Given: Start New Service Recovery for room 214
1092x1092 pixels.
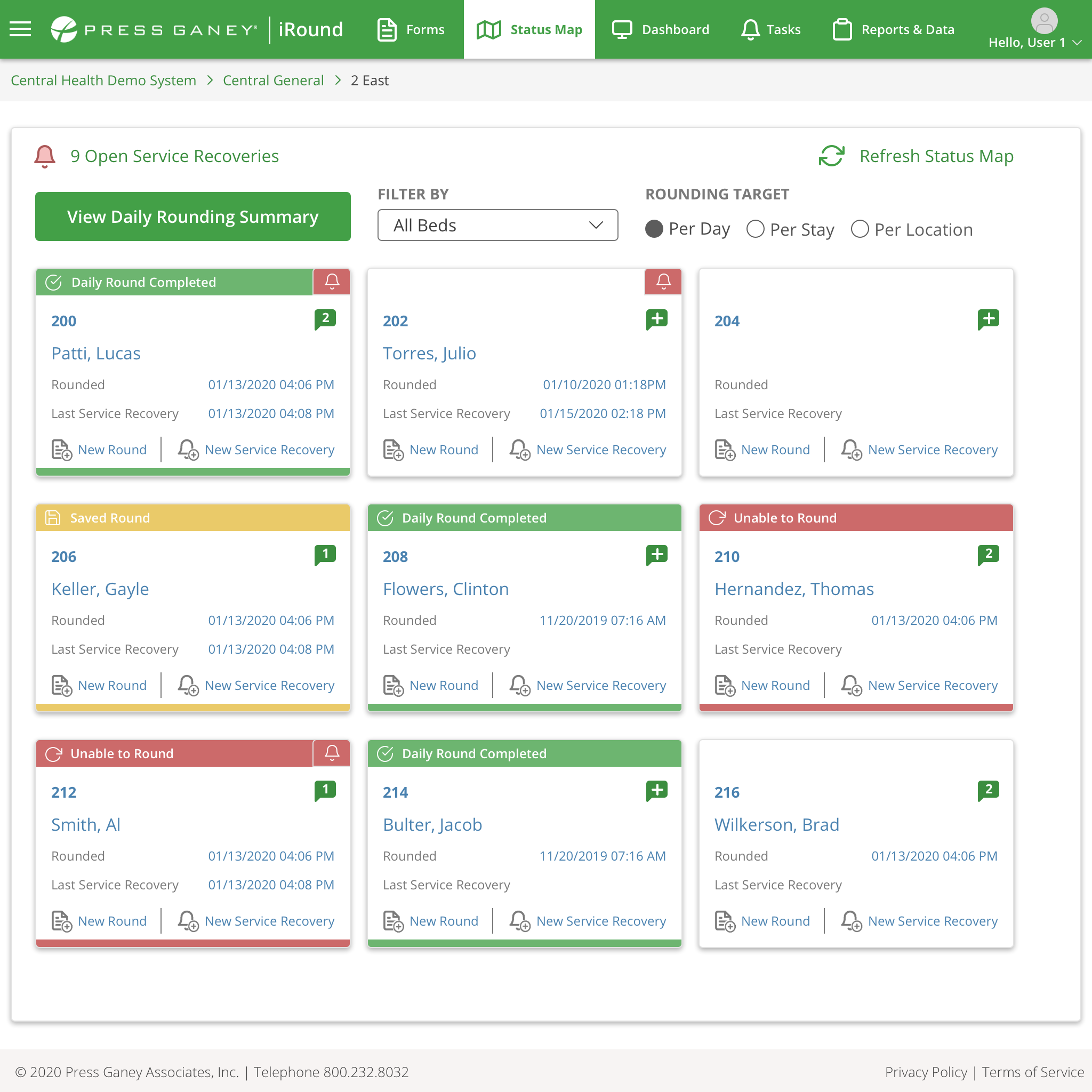Looking at the screenshot, I should (588, 921).
